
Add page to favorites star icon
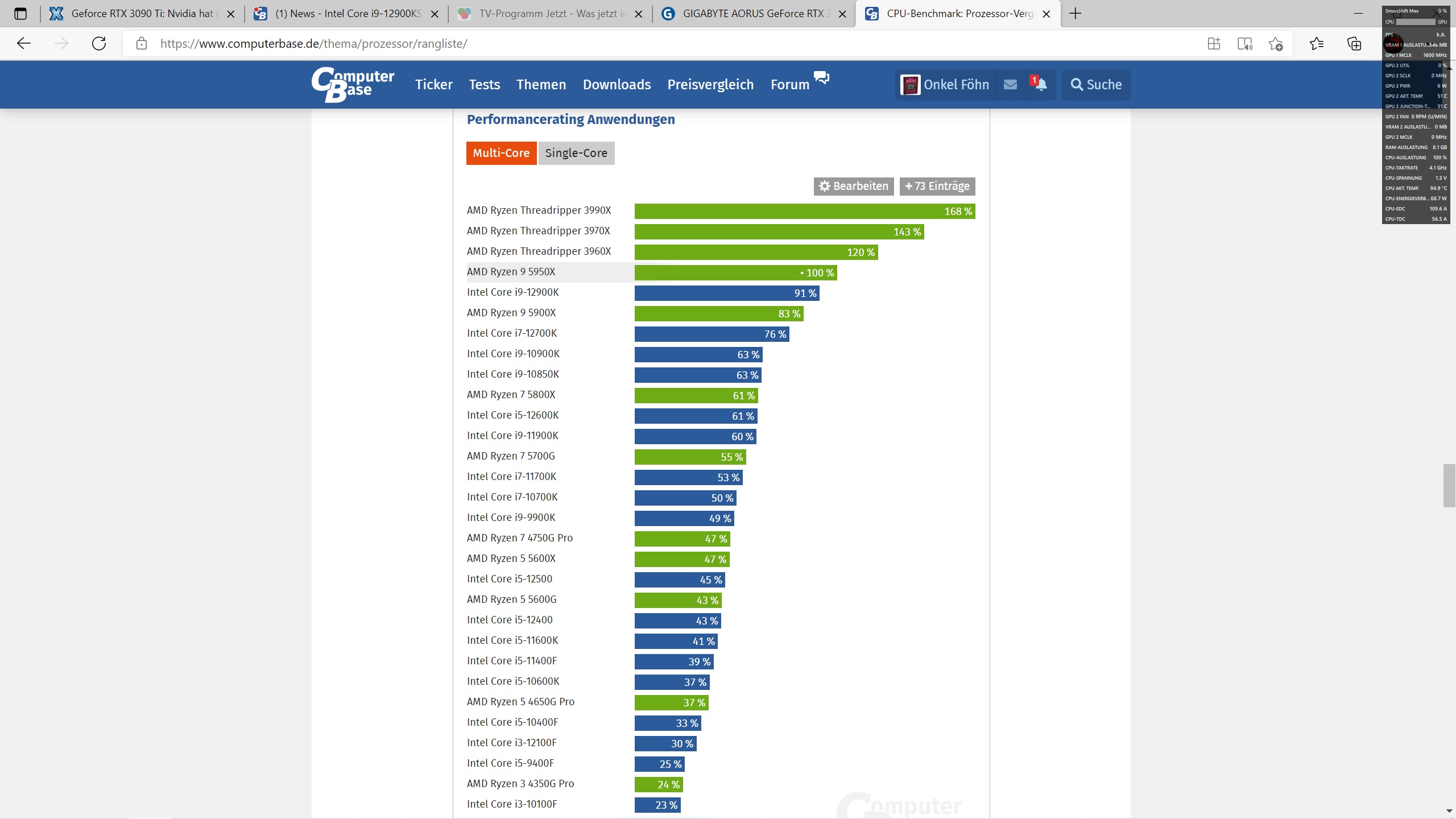click(x=1276, y=44)
